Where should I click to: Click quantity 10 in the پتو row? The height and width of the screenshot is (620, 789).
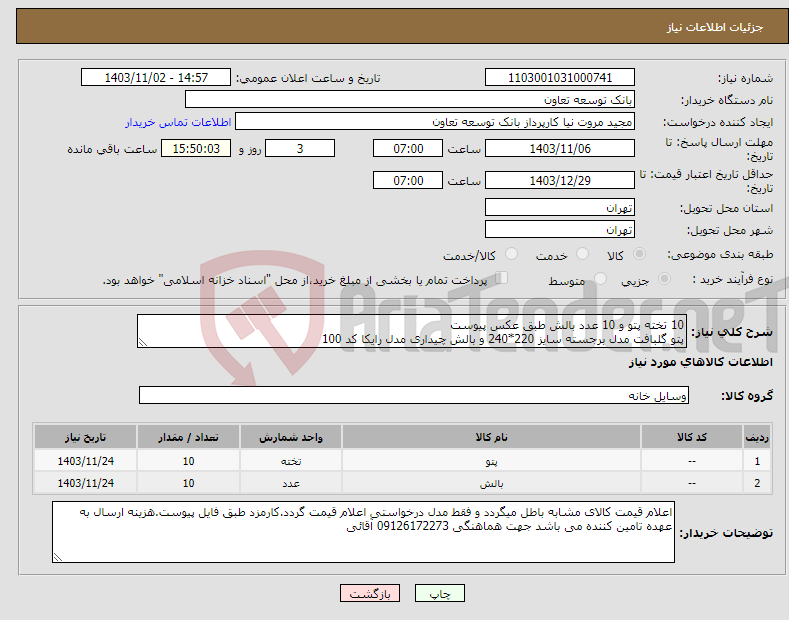click(x=188, y=461)
